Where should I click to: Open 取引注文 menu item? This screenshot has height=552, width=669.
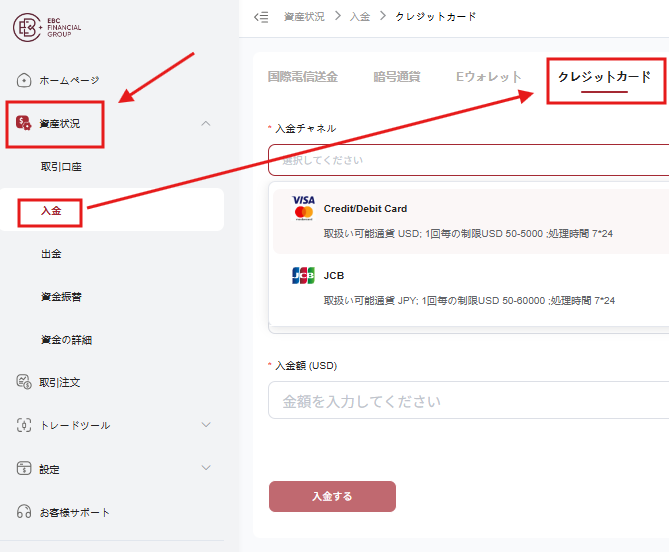tap(60, 382)
